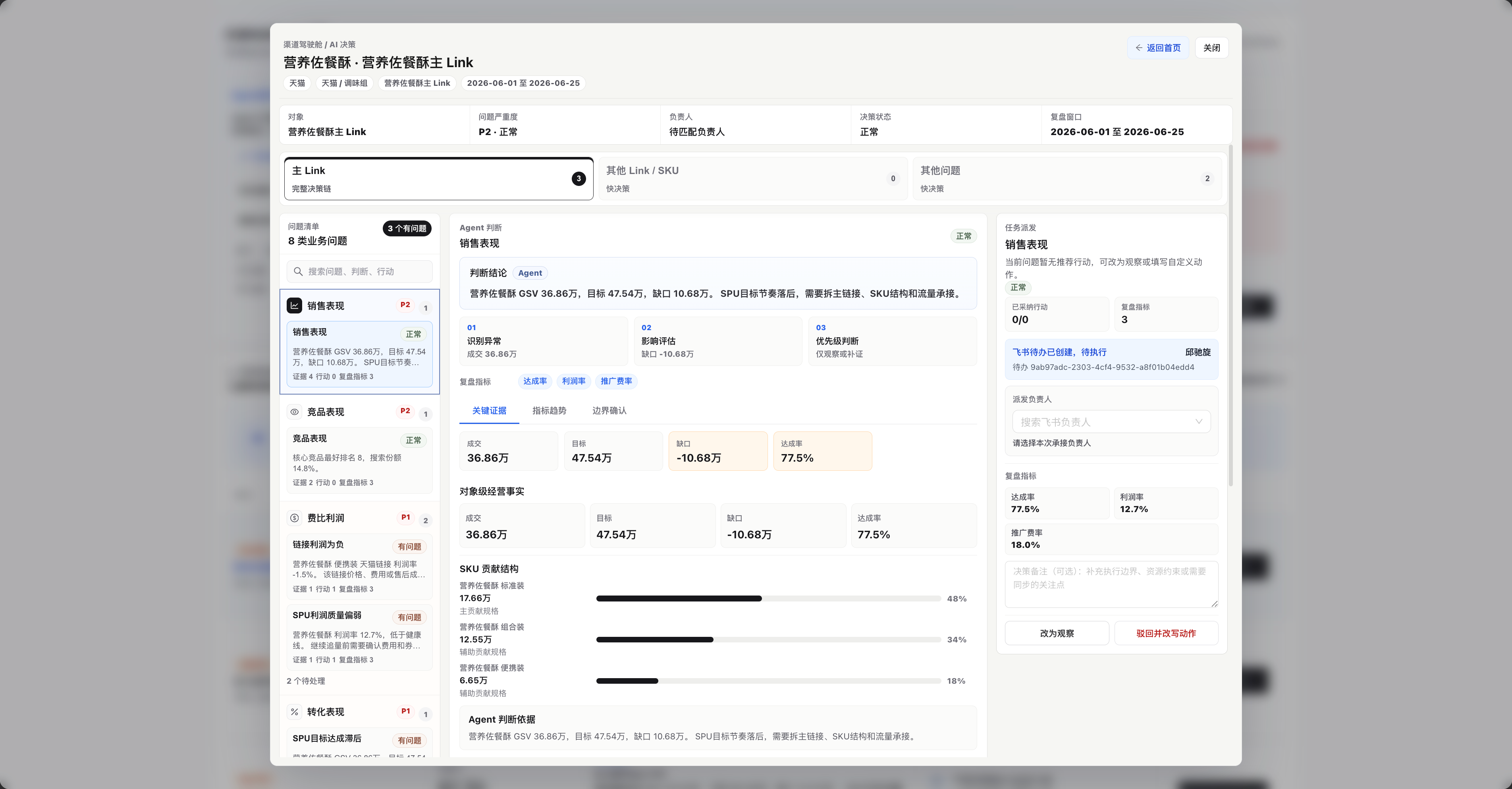Click the percent icon beside 转化表现
This screenshot has height=789, width=1512.
294,712
